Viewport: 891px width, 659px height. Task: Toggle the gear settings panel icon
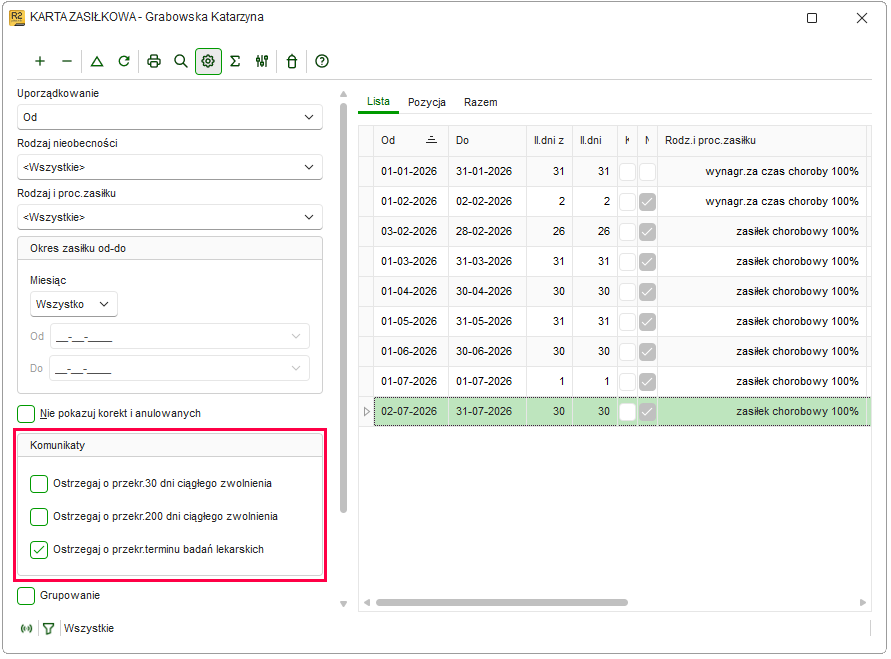tap(208, 61)
